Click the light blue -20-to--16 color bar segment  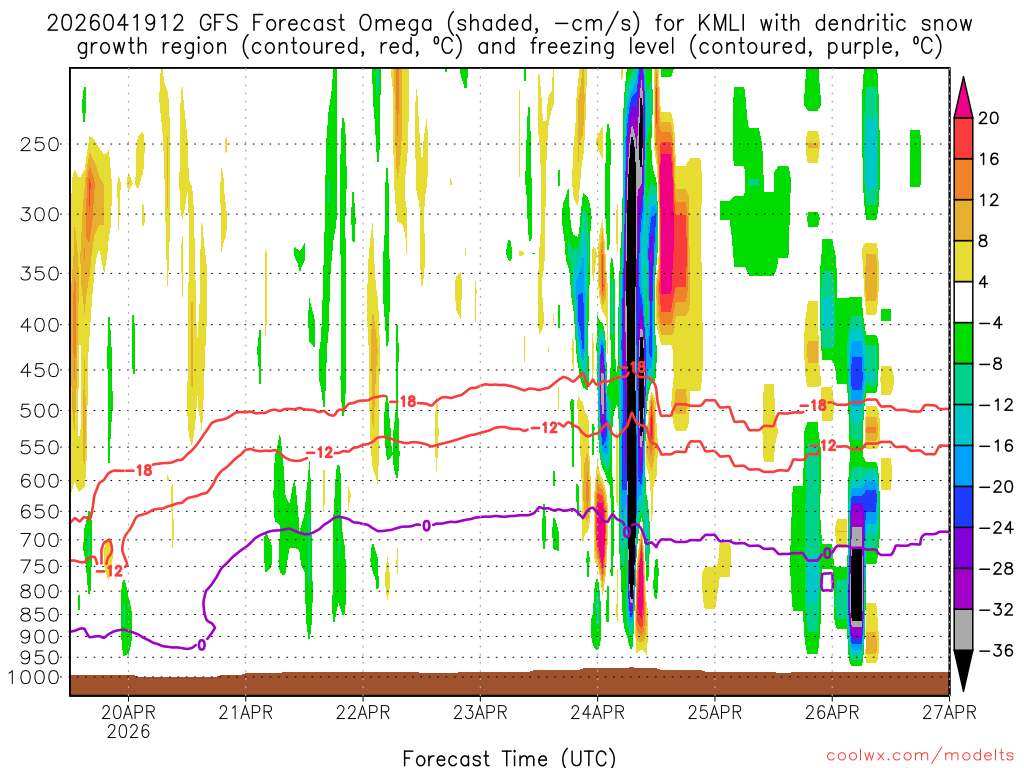[963, 466]
